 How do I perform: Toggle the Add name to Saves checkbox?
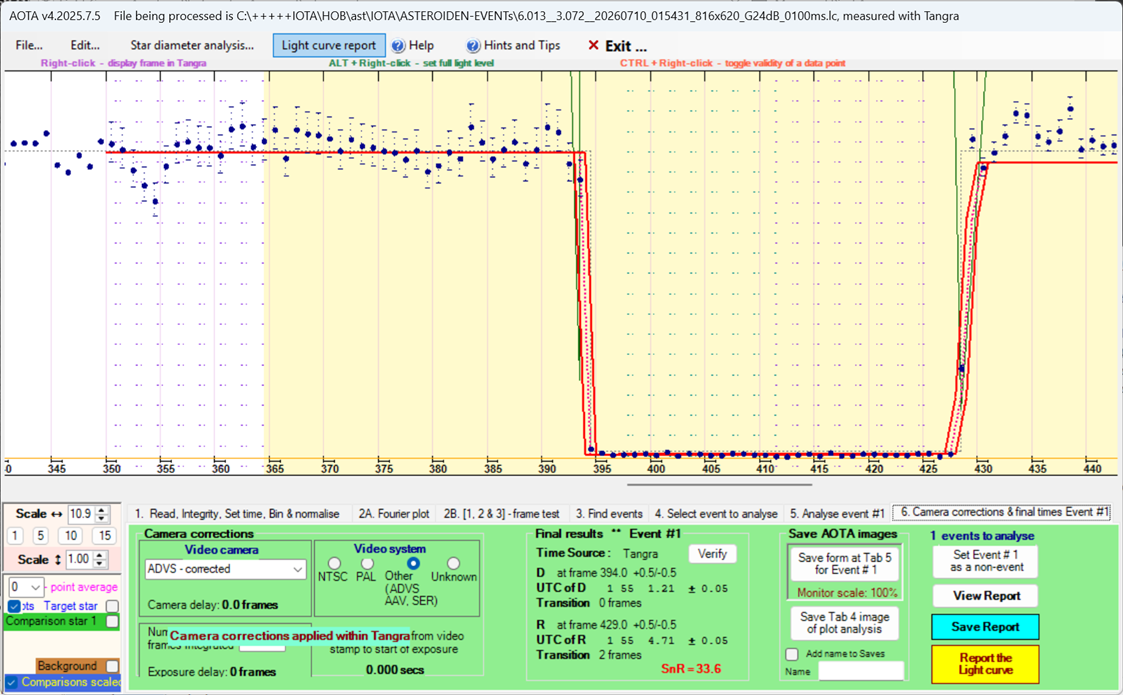coord(791,654)
